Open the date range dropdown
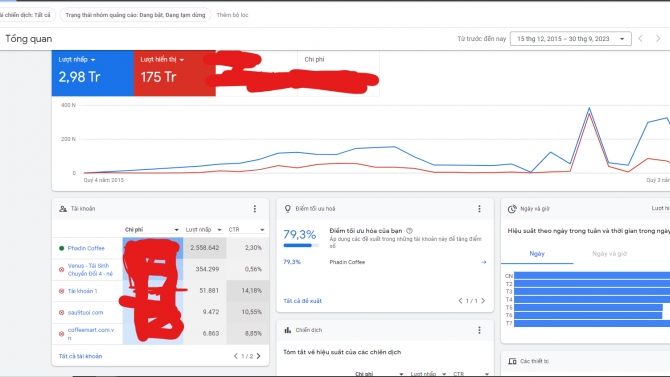 pyautogui.click(x=570, y=39)
